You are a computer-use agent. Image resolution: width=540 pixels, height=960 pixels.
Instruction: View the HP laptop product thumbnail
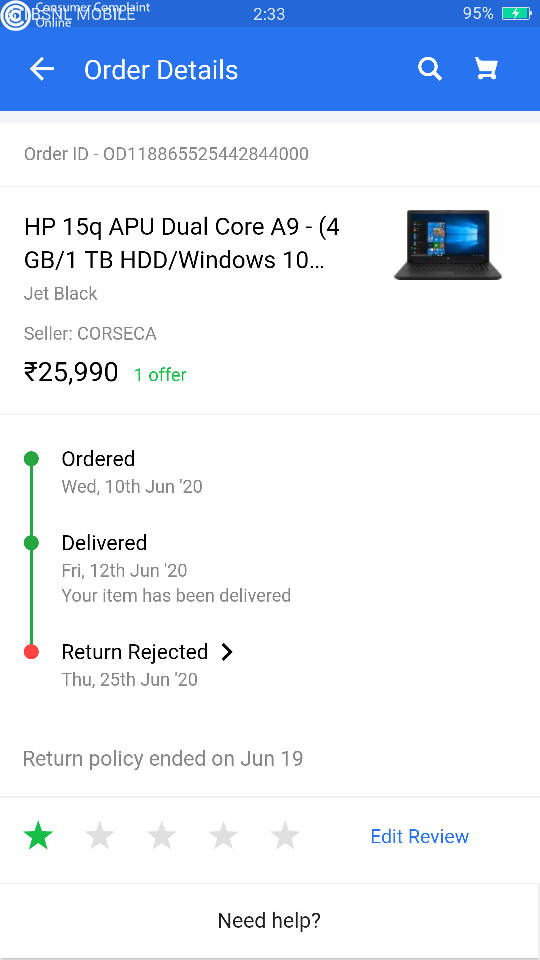click(x=448, y=245)
